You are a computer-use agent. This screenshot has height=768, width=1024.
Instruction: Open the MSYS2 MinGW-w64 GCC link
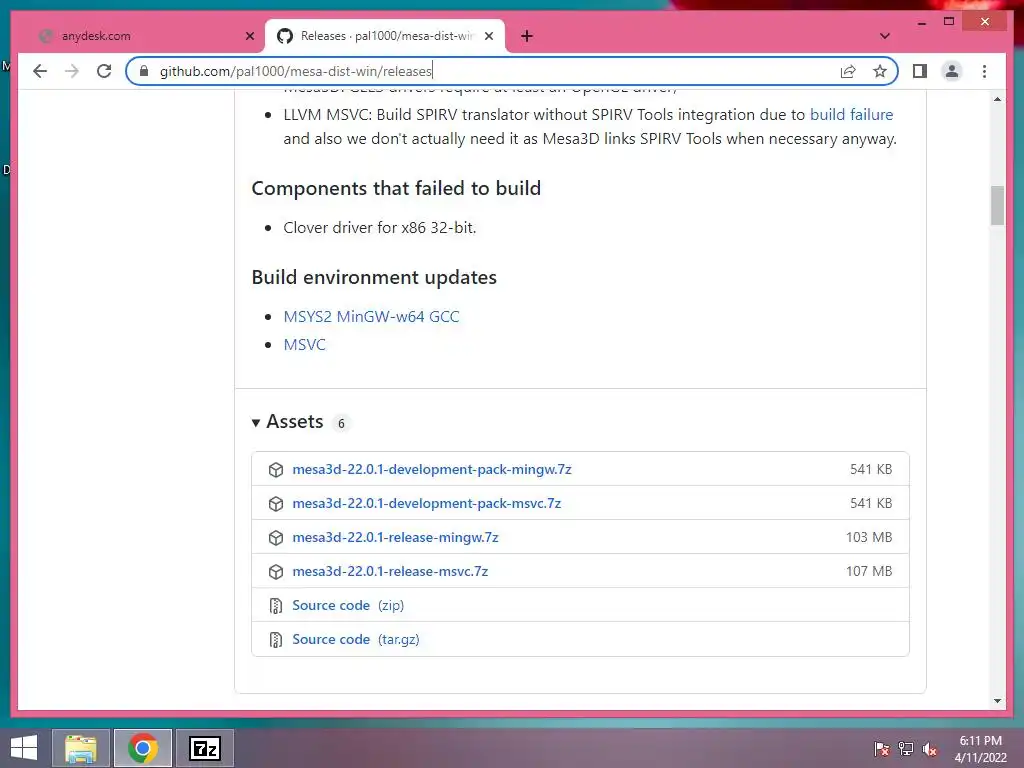click(x=372, y=317)
